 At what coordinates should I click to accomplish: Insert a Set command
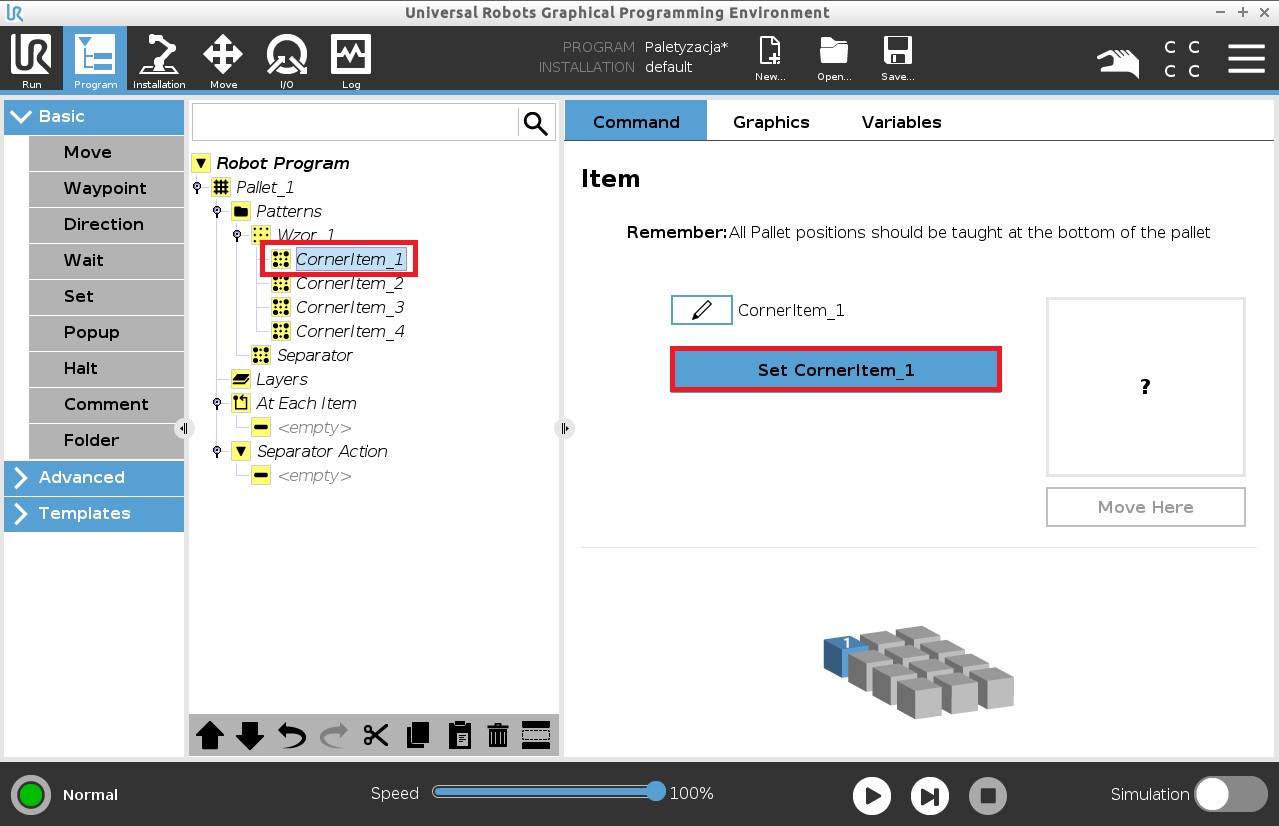point(106,297)
